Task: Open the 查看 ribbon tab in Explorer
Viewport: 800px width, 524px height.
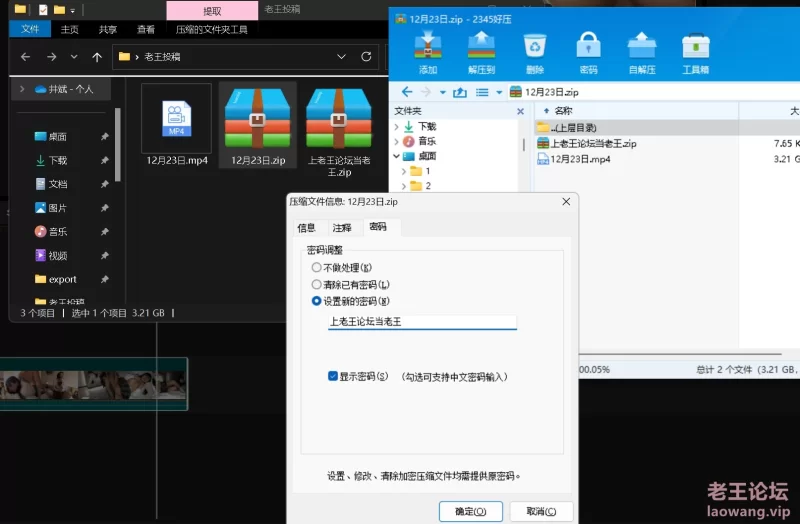Action: [x=146, y=30]
